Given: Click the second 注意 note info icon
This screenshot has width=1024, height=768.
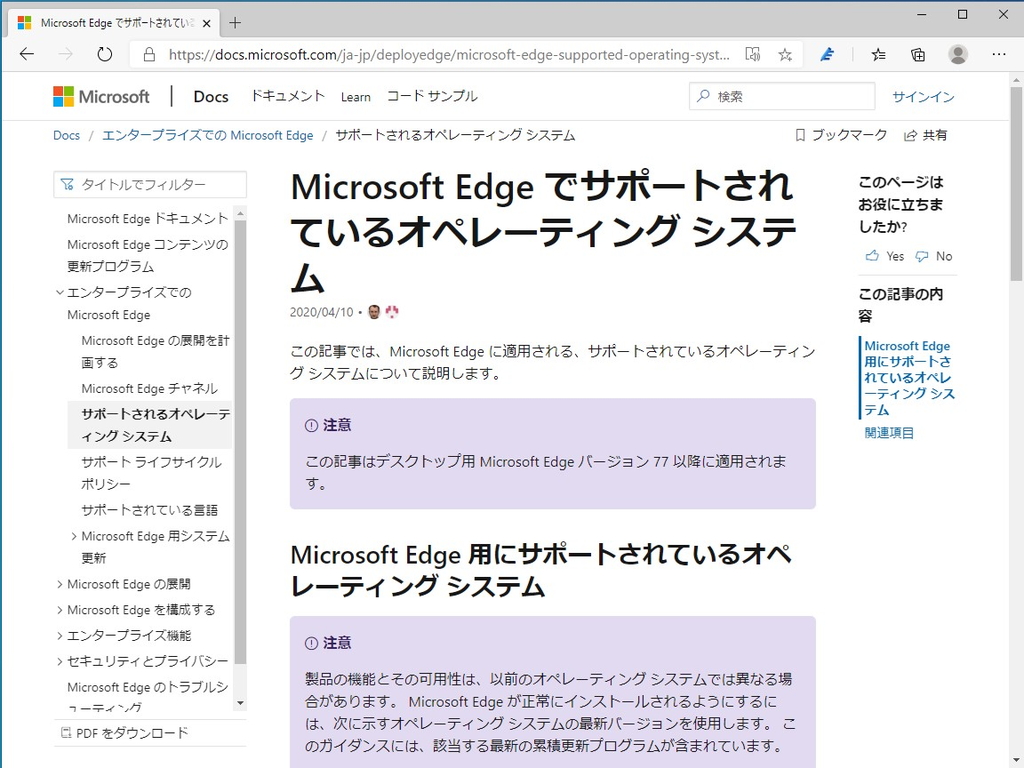Looking at the screenshot, I should point(312,643).
